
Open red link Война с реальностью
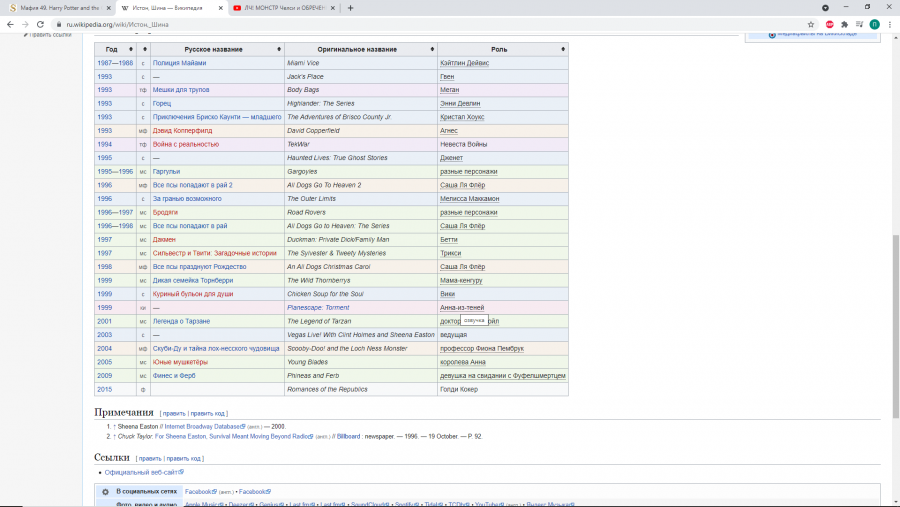[x=185, y=145]
